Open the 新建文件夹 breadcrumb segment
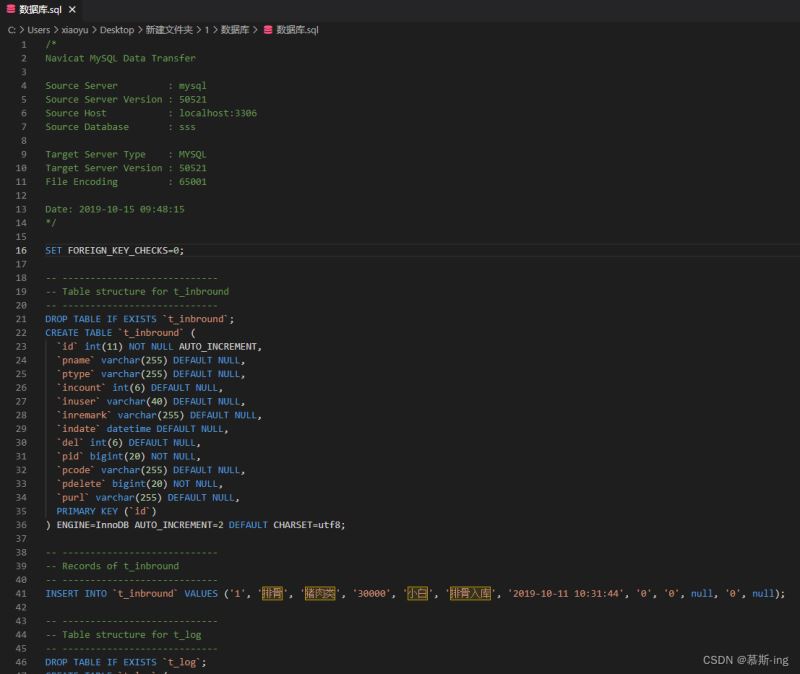 [x=169, y=30]
